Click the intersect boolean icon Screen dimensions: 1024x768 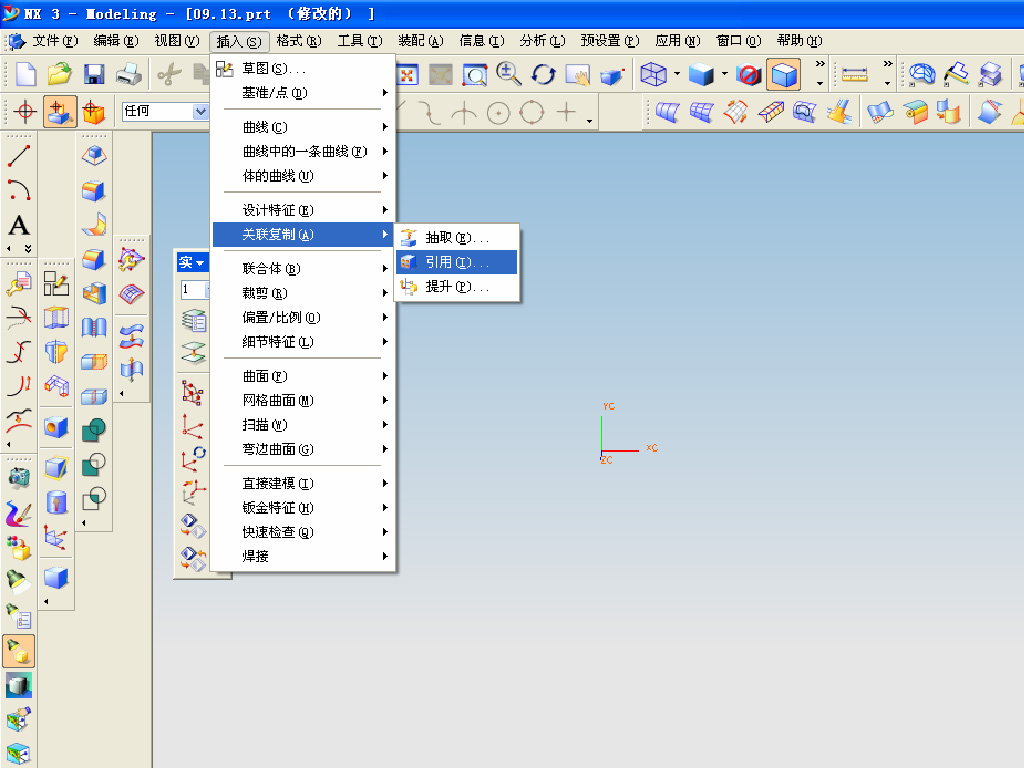pyautogui.click(x=94, y=498)
